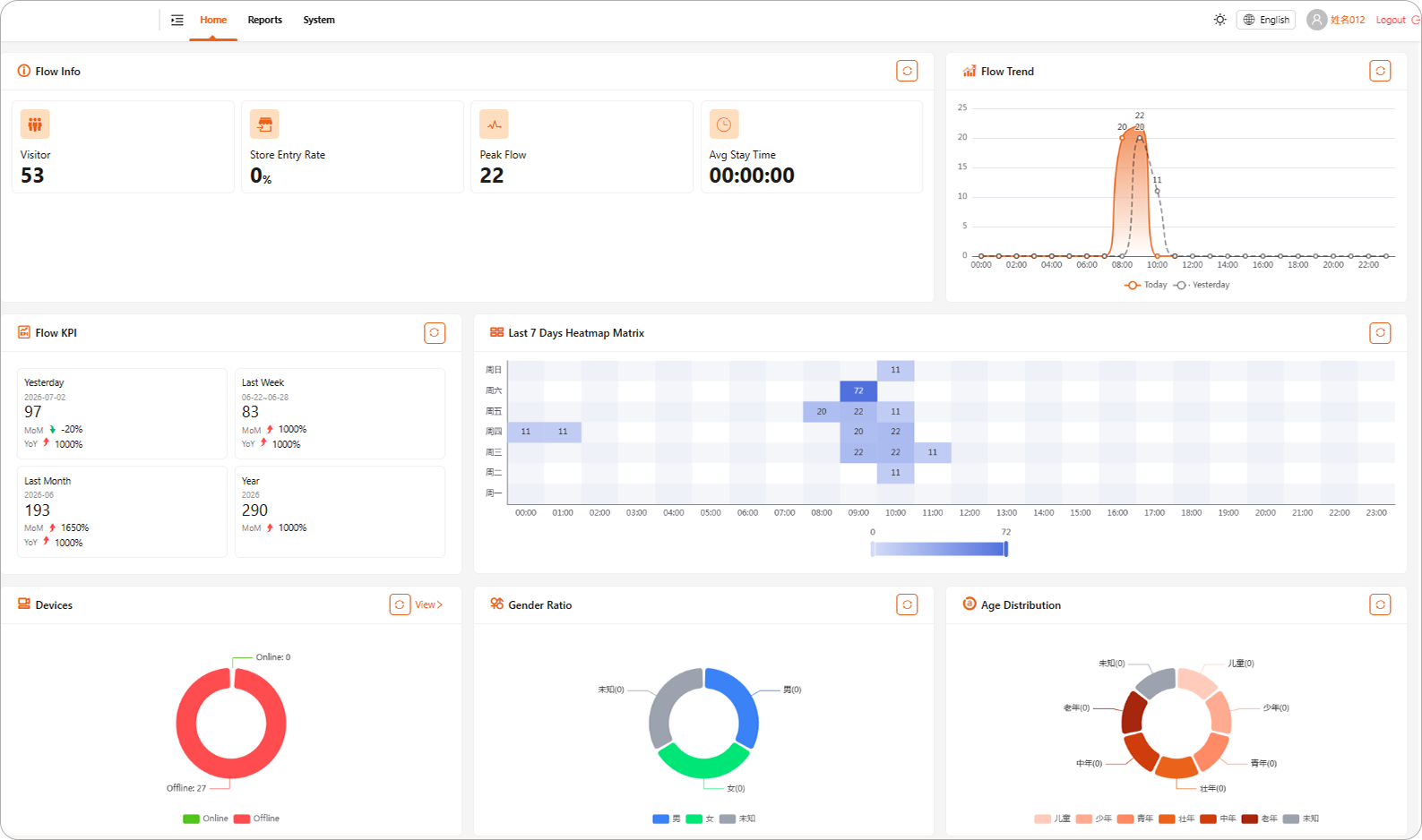This screenshot has width=1422, height=840.
Task: Click the Flow KPI header icon
Action: pos(24,332)
